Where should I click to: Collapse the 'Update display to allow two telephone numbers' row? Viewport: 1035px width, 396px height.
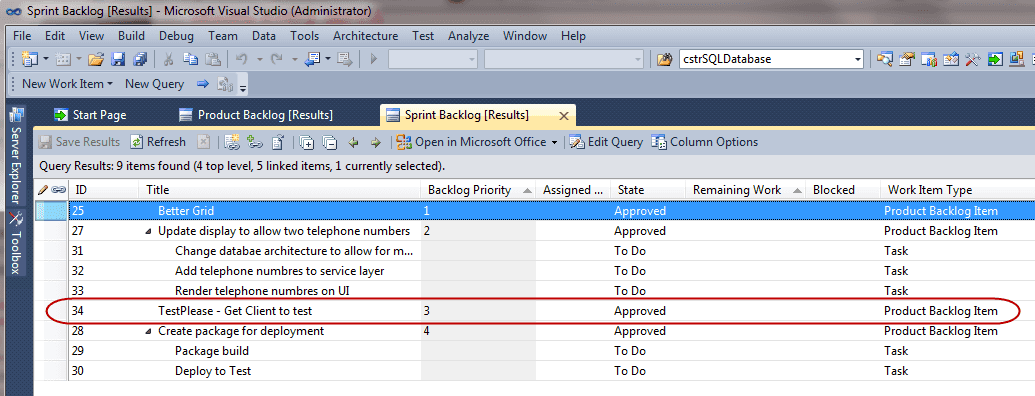149,232
